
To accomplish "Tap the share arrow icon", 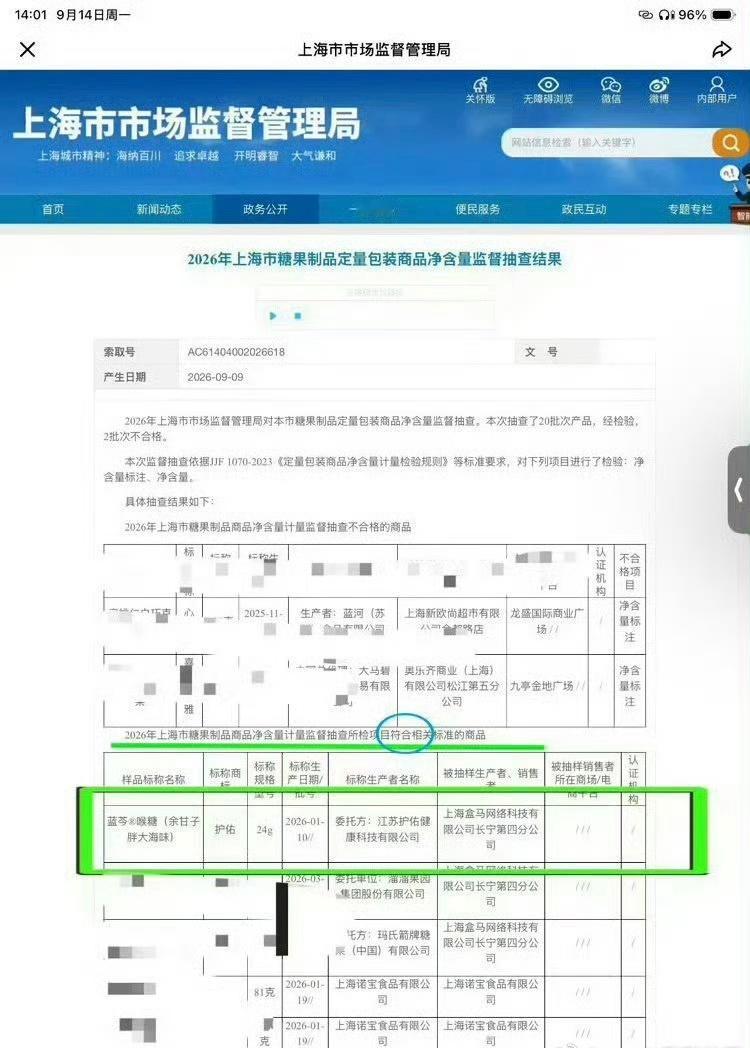I will coord(722,49).
